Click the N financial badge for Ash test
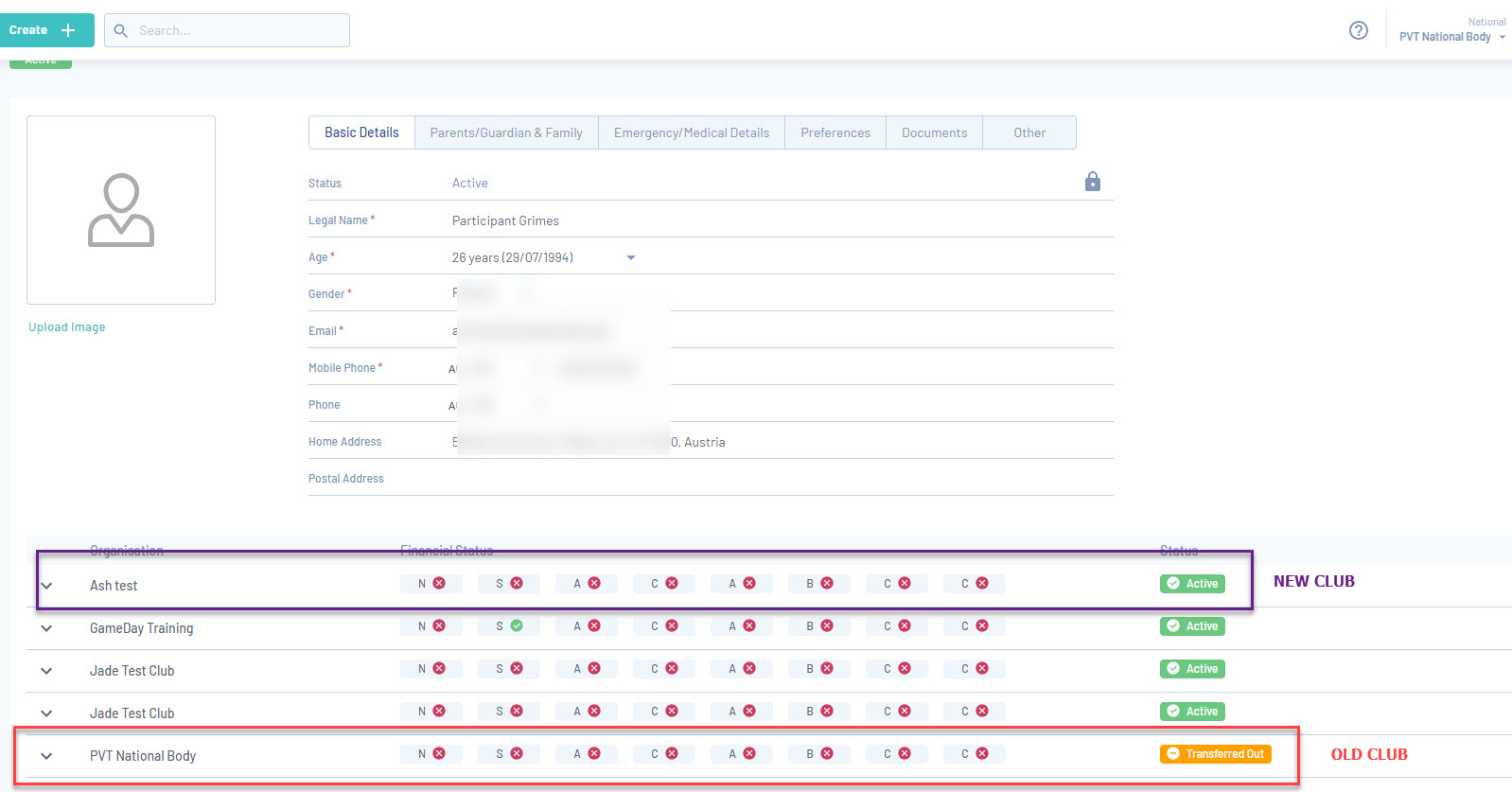Viewport: 1512px width, 792px height. tap(431, 584)
